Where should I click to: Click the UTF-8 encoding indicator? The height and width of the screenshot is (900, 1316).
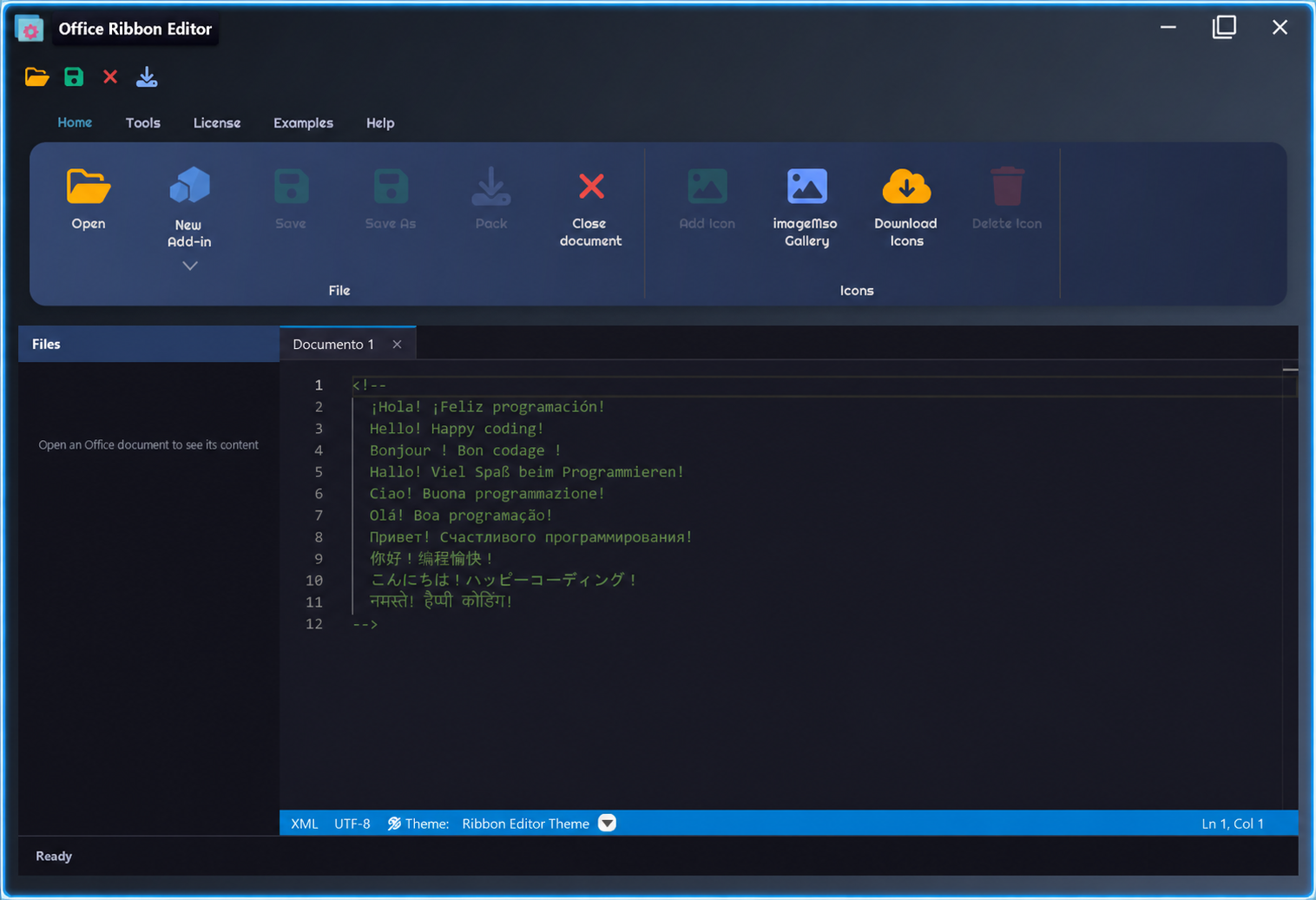[x=352, y=824]
